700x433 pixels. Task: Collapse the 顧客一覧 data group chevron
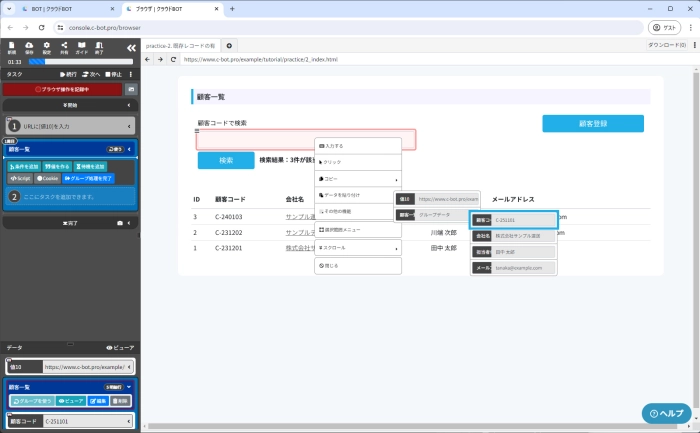tap(129, 385)
